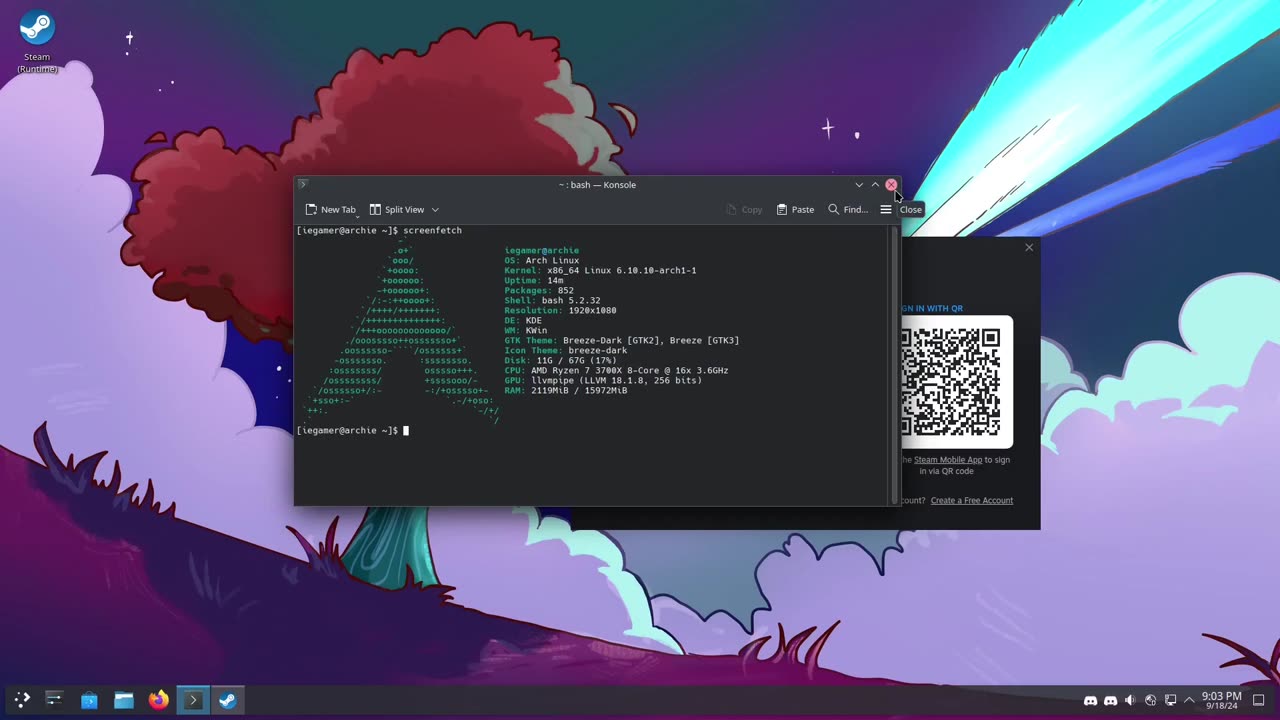Close the Konsole window
Screen dimensions: 1280x720
click(x=891, y=185)
